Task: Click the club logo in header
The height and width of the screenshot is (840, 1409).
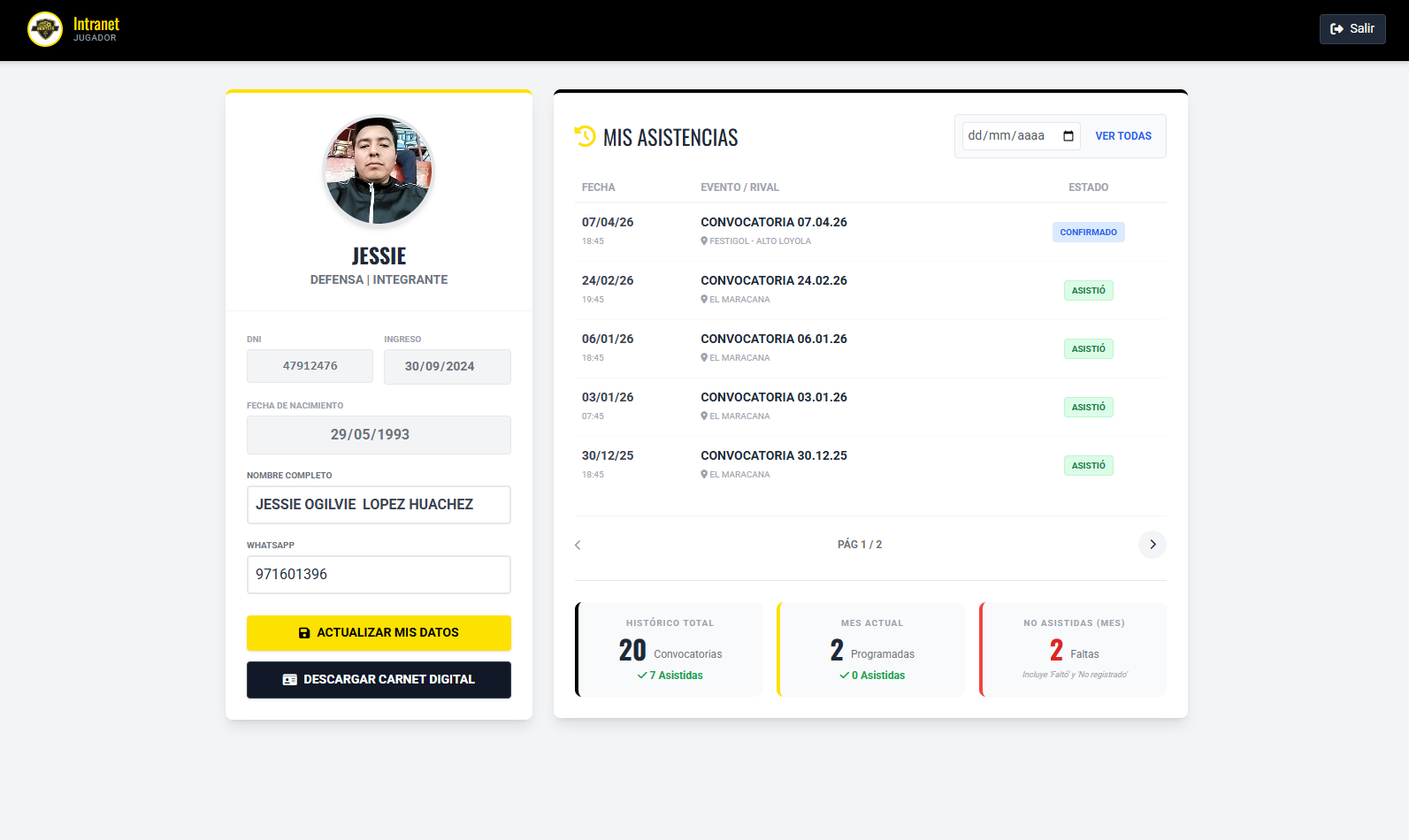Action: click(x=45, y=29)
